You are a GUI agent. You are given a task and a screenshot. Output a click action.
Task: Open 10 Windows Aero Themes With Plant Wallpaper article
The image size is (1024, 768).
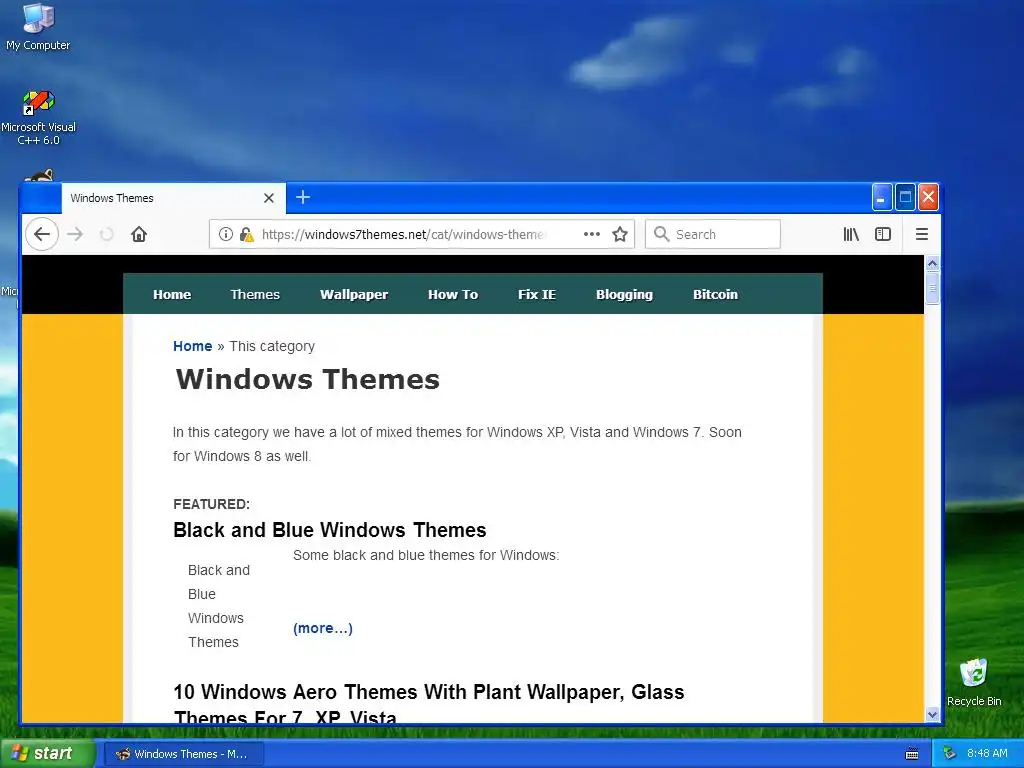(428, 704)
